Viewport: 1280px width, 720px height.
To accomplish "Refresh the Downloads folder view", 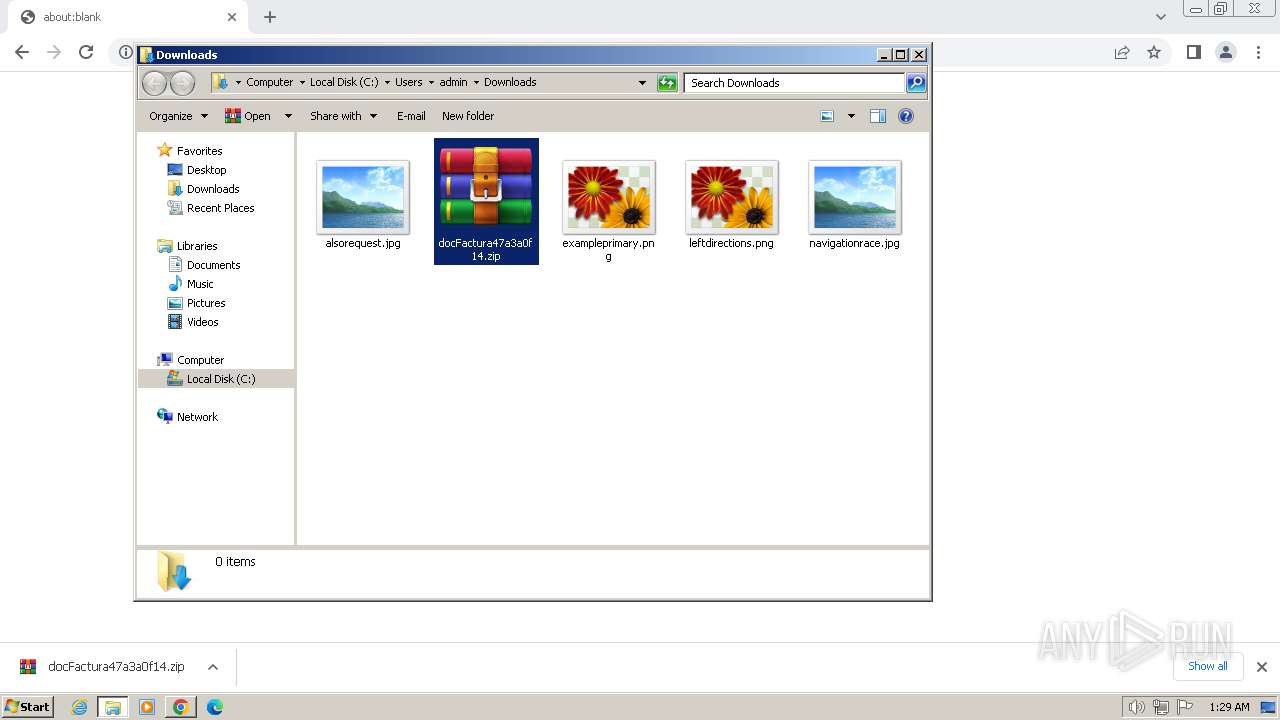I will (667, 83).
